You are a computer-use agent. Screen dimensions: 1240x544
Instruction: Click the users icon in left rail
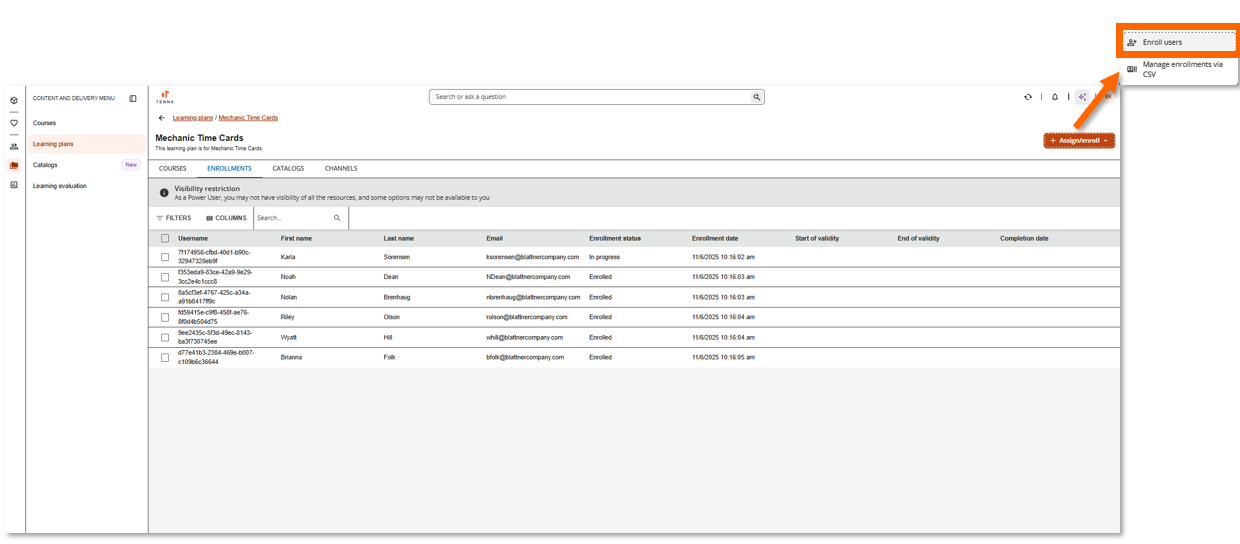[x=14, y=146]
